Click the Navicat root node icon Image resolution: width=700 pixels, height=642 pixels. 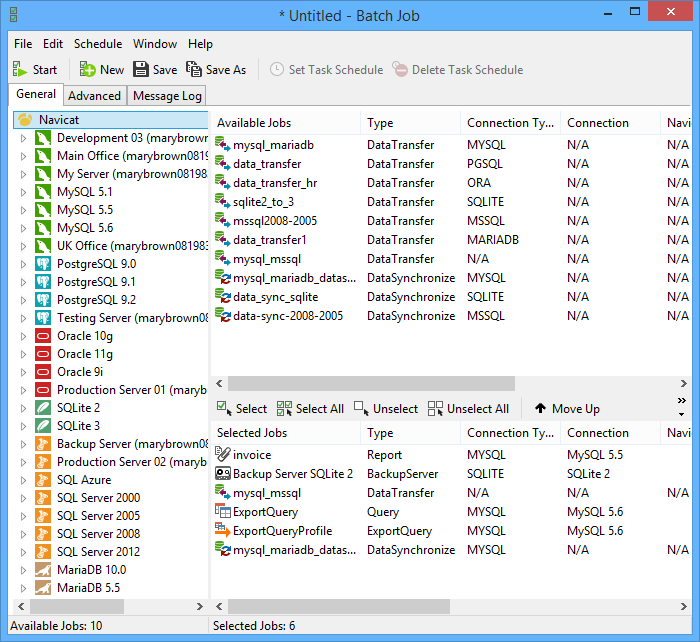coord(25,120)
